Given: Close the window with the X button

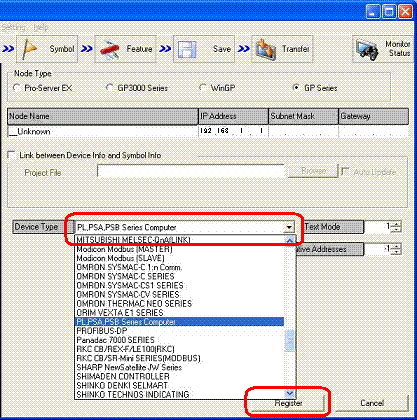Looking at the screenshot, I should coord(405,12).
